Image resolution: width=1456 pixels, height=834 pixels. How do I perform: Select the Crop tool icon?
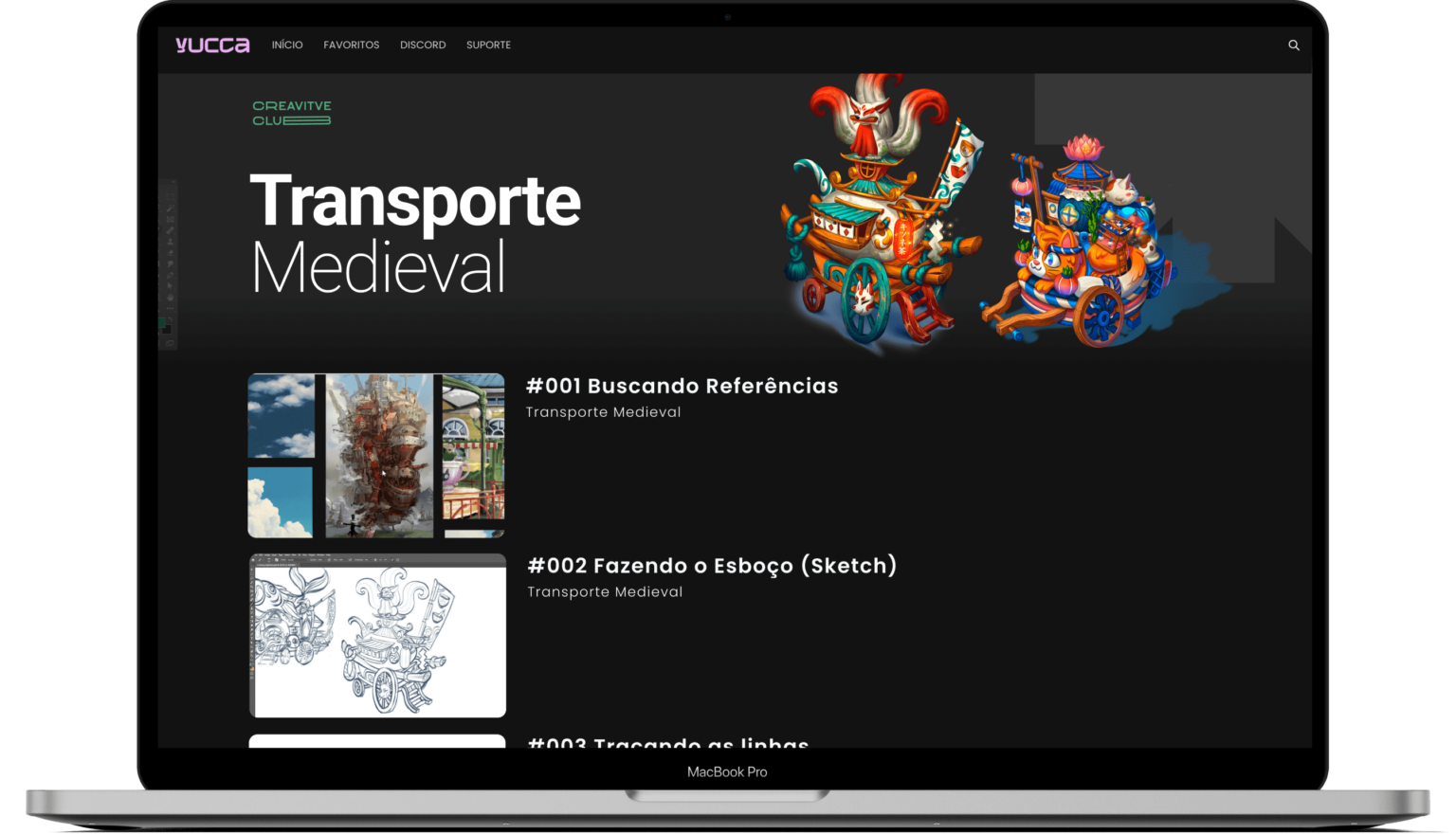point(169,219)
